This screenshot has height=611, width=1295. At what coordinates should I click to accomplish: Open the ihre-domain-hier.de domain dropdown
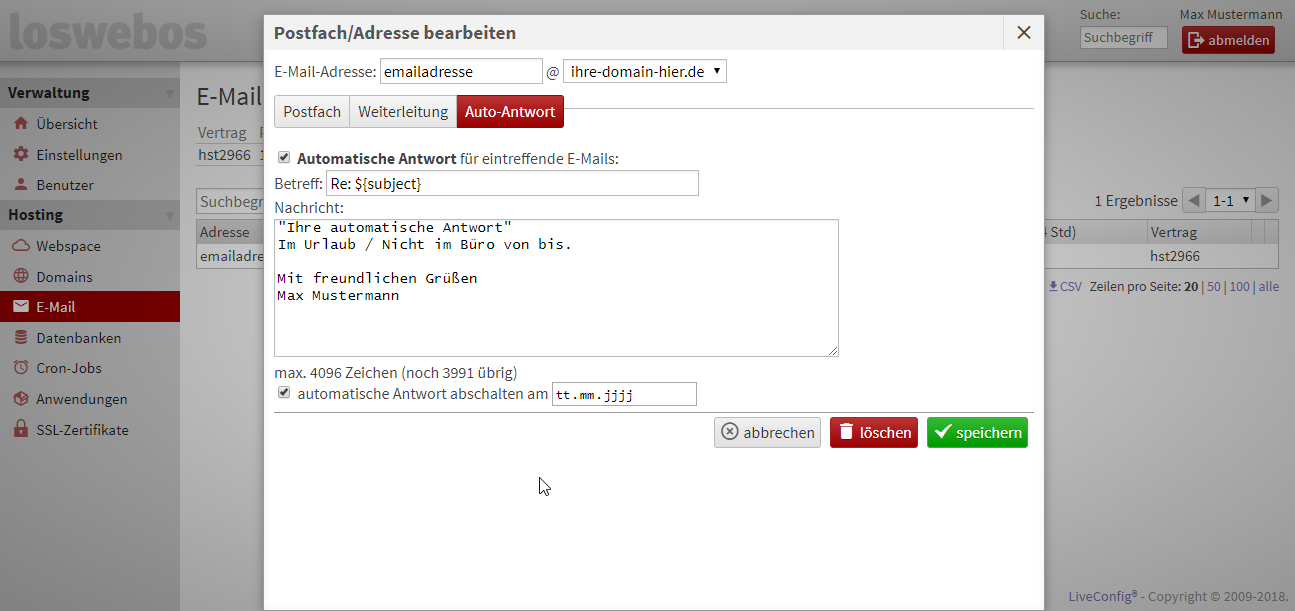644,72
